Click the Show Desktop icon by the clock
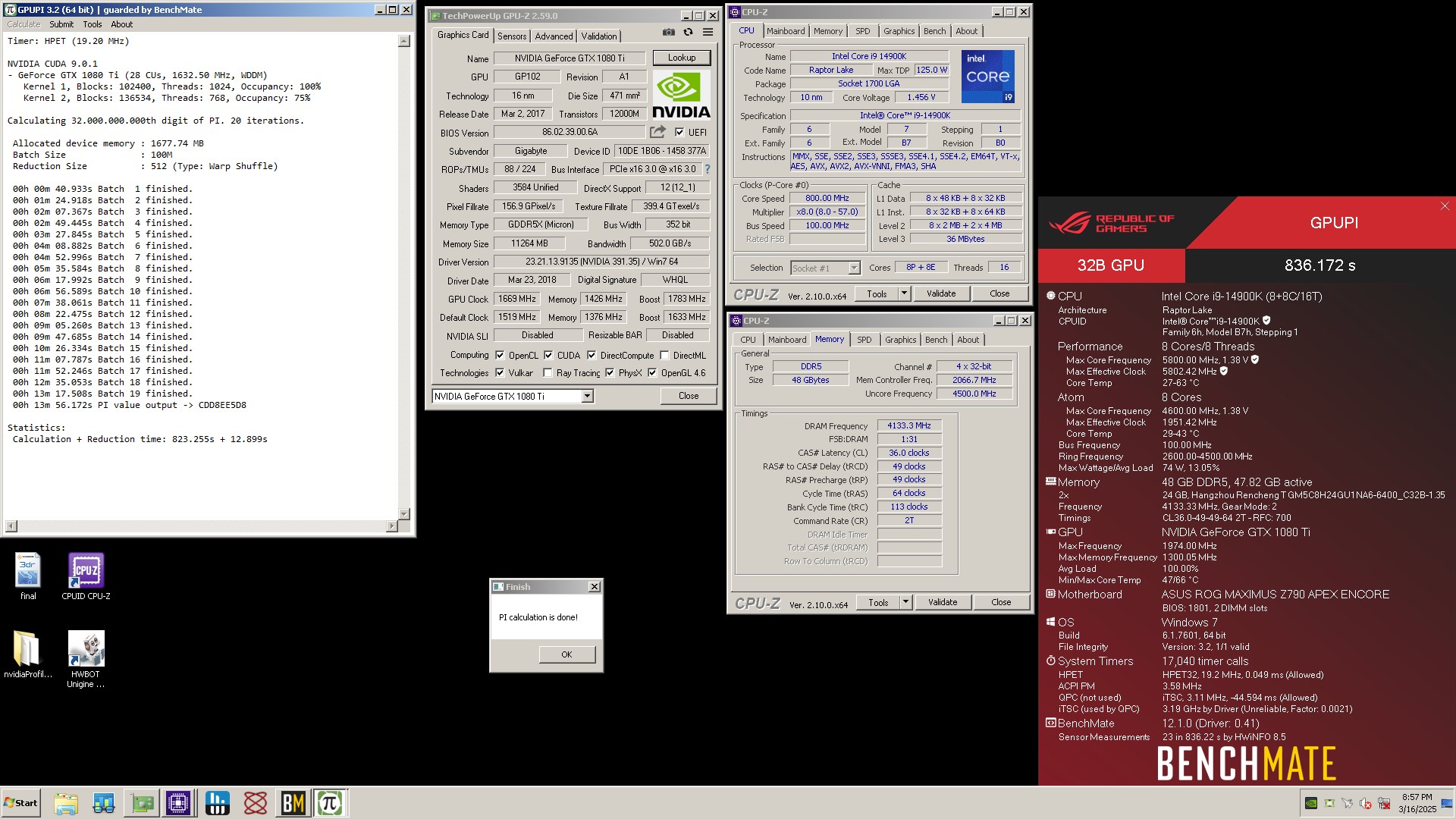This screenshot has height=819, width=1456. (x=1448, y=803)
